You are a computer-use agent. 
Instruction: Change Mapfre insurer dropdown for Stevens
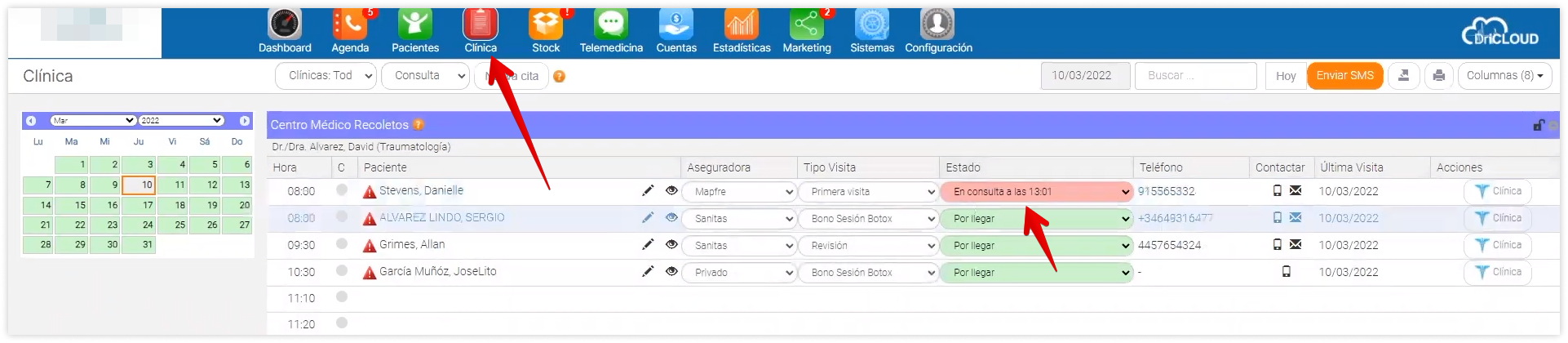(x=741, y=192)
